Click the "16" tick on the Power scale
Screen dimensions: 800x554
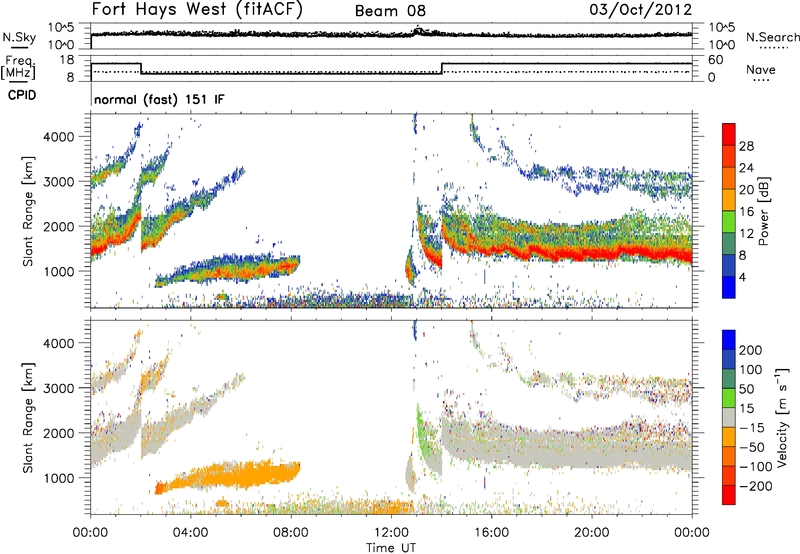[746, 212]
